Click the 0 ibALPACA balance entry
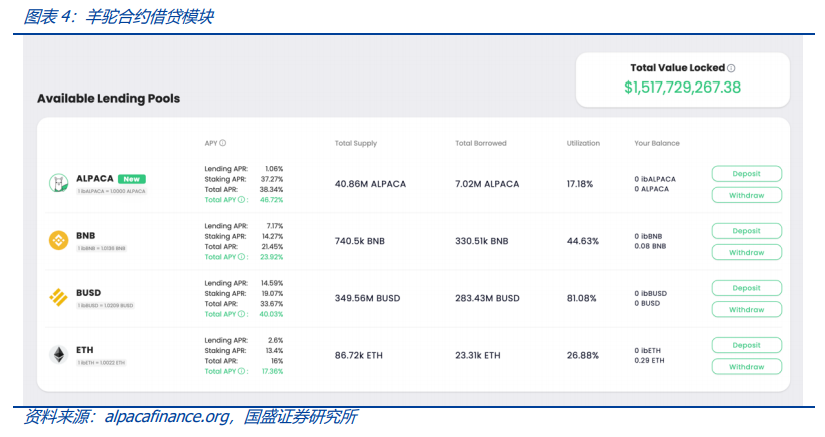The width and height of the screenshot is (825, 437). [x=655, y=179]
